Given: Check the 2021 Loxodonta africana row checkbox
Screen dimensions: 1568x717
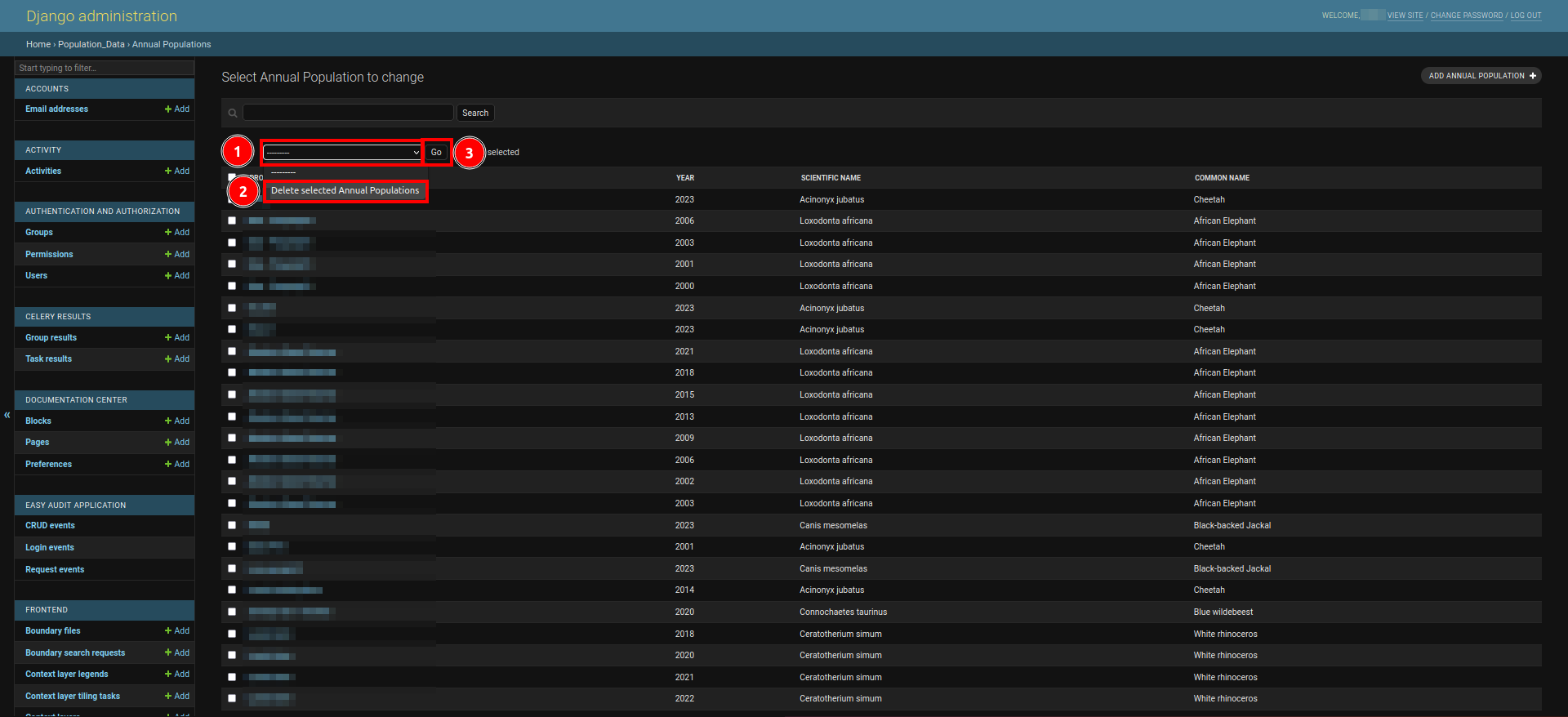Looking at the screenshot, I should (232, 351).
